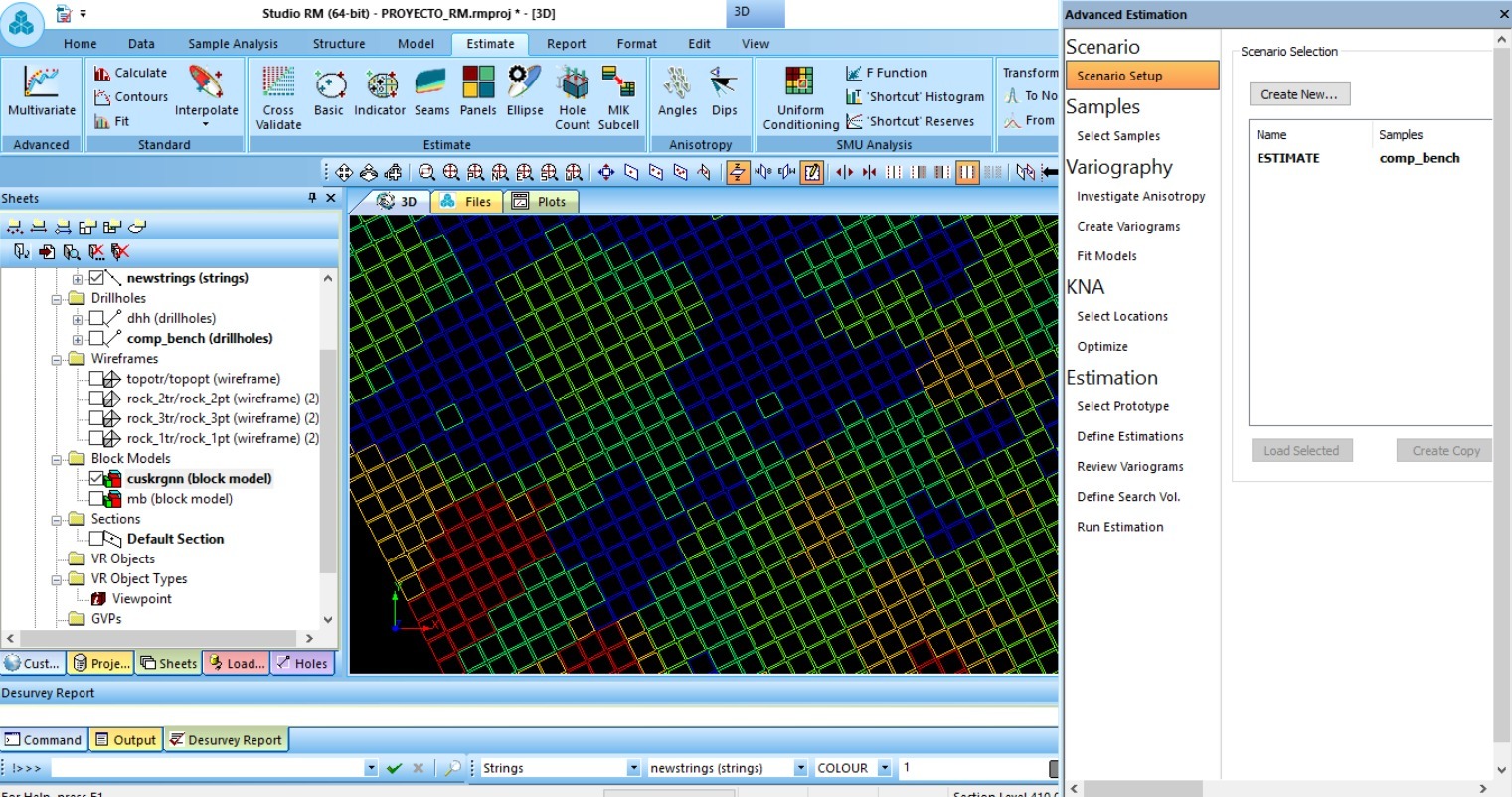This screenshot has width=1512, height=797.
Task: Select the Indicator estimate tool
Action: coord(380,92)
